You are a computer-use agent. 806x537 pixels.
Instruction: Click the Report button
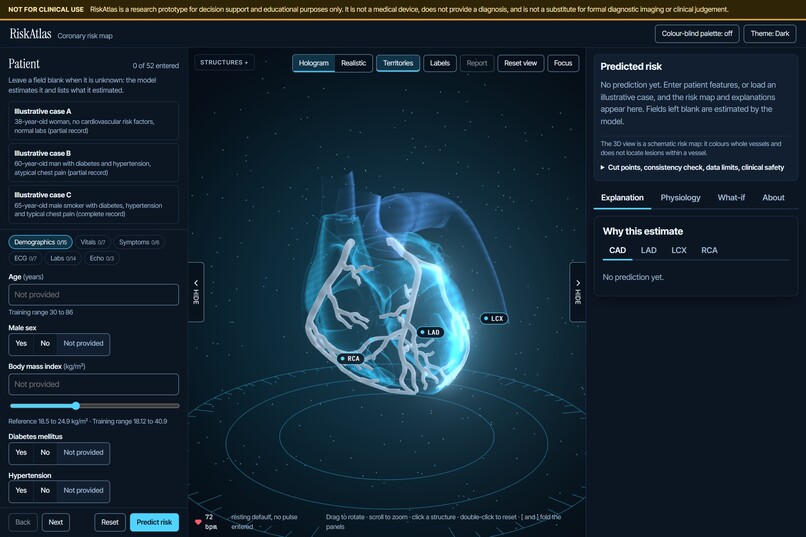(x=477, y=63)
